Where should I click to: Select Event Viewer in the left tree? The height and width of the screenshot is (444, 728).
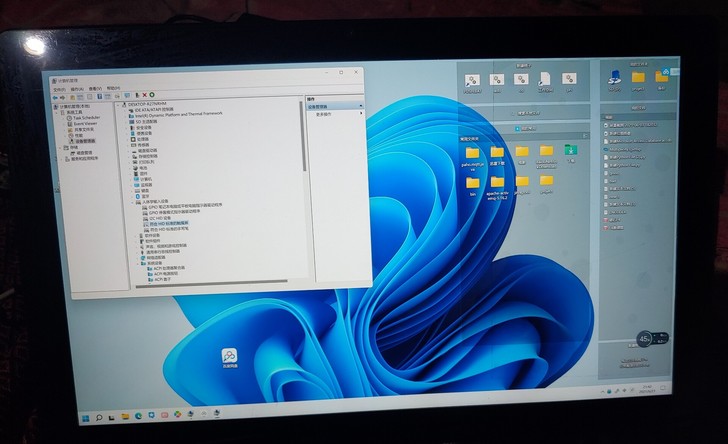tap(85, 124)
